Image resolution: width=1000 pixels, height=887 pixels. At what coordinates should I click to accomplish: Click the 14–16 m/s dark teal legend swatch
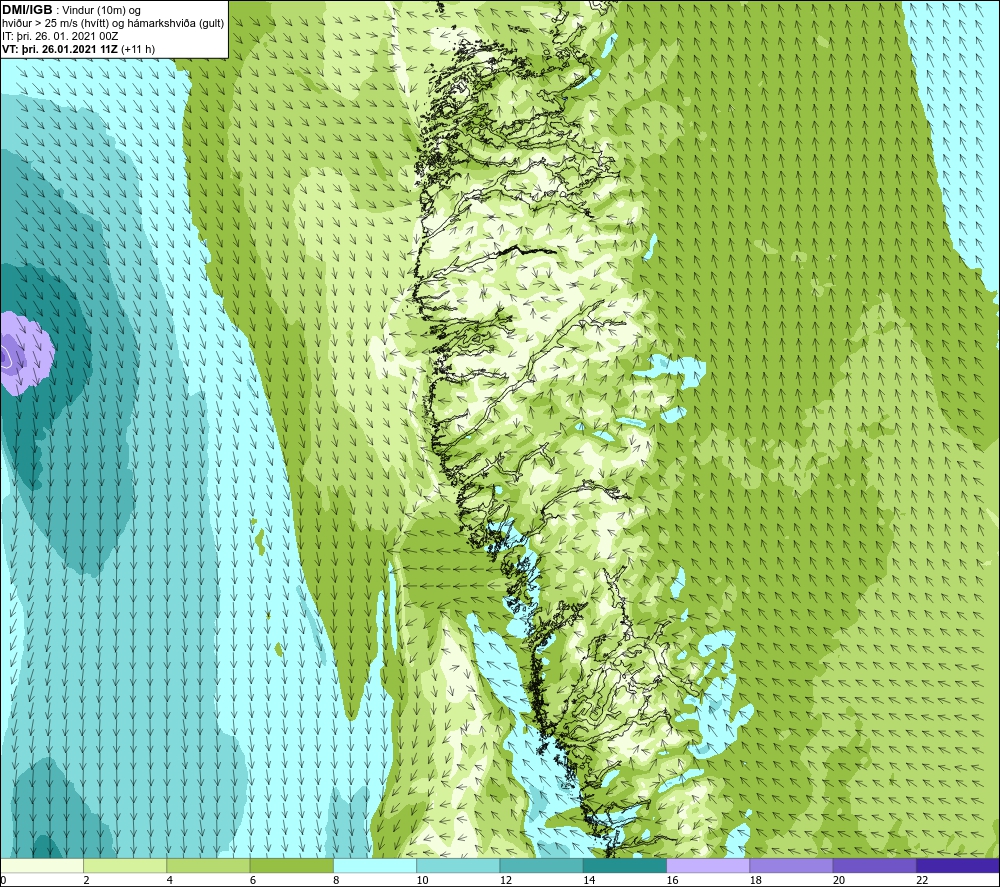pyautogui.click(x=625, y=865)
